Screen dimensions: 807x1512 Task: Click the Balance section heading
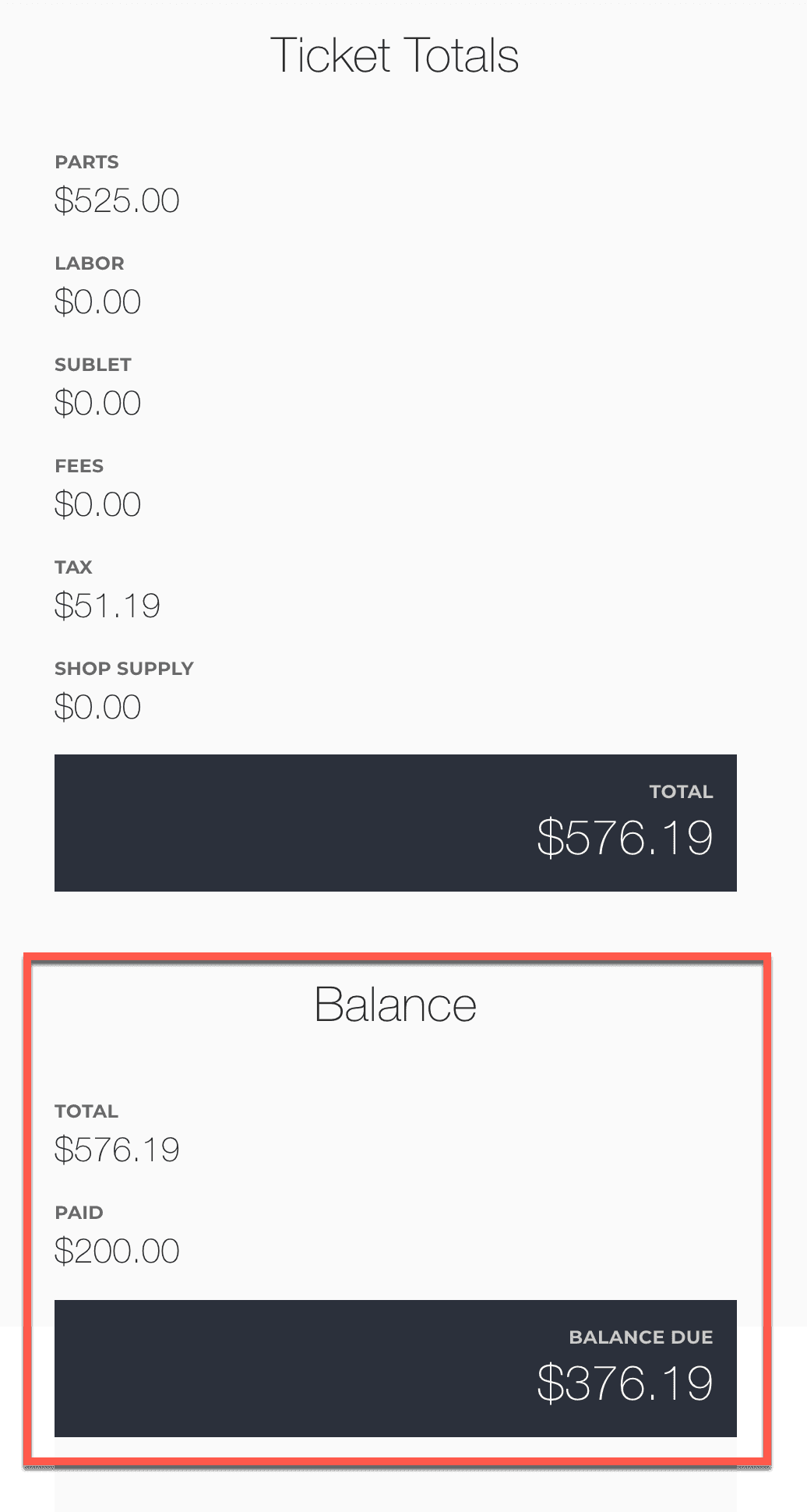pyautogui.click(x=395, y=1005)
